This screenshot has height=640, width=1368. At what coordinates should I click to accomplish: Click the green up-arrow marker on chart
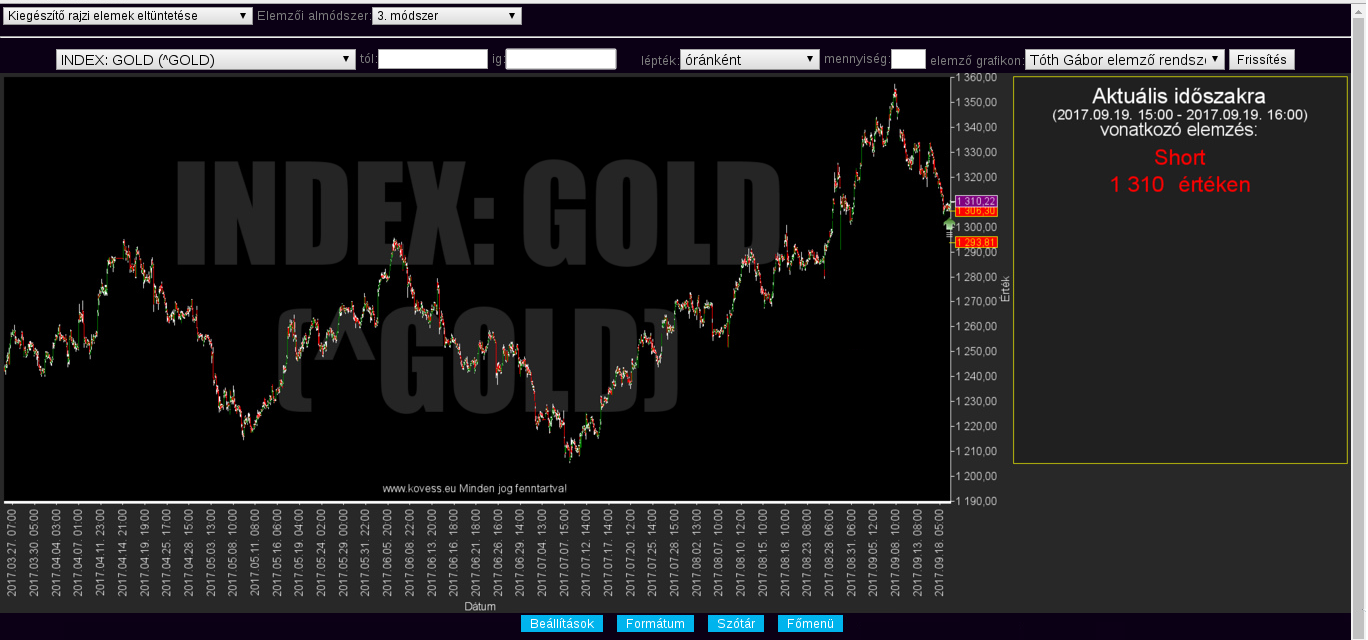[x=949, y=224]
